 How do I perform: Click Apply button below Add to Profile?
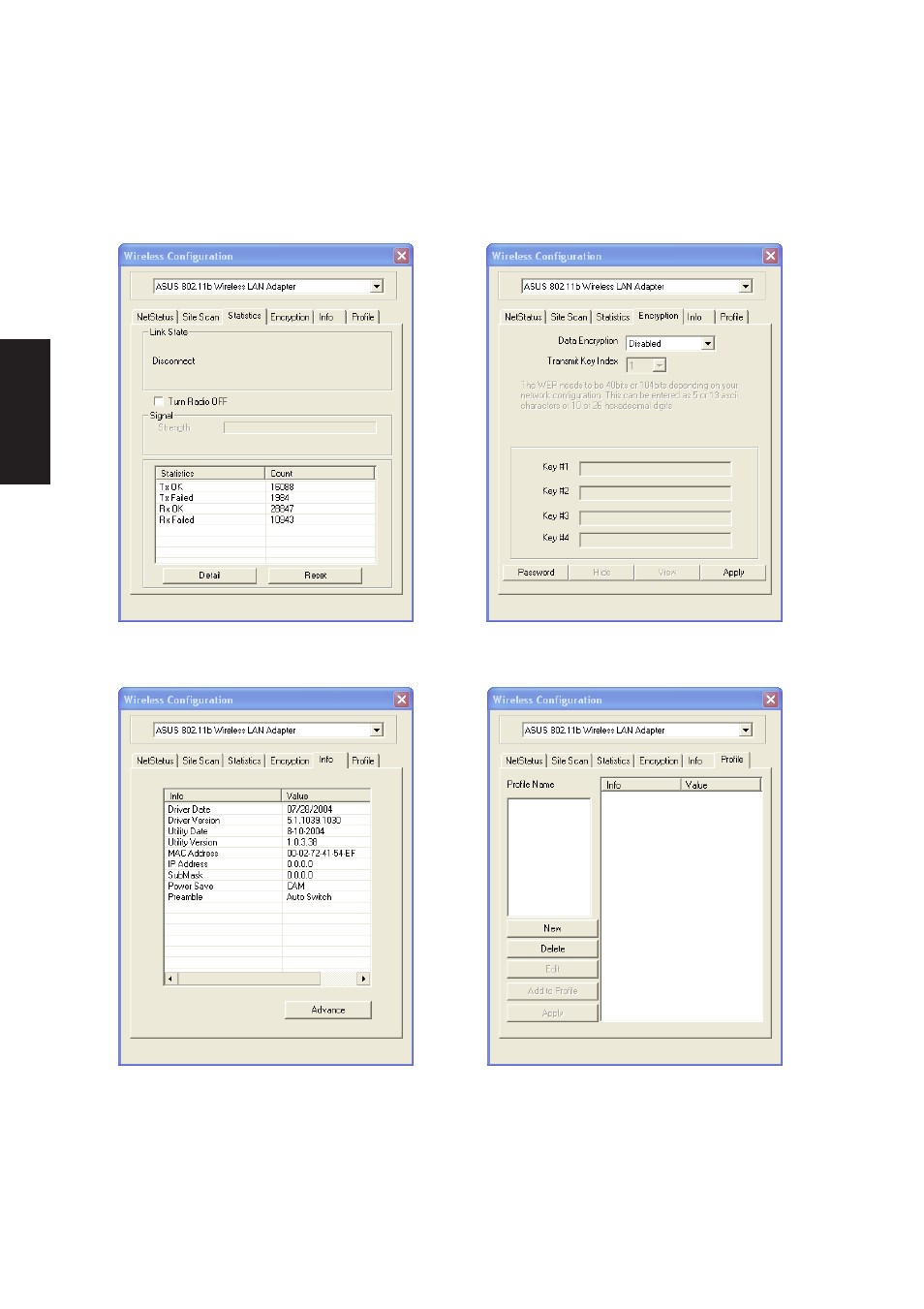coord(552,1013)
